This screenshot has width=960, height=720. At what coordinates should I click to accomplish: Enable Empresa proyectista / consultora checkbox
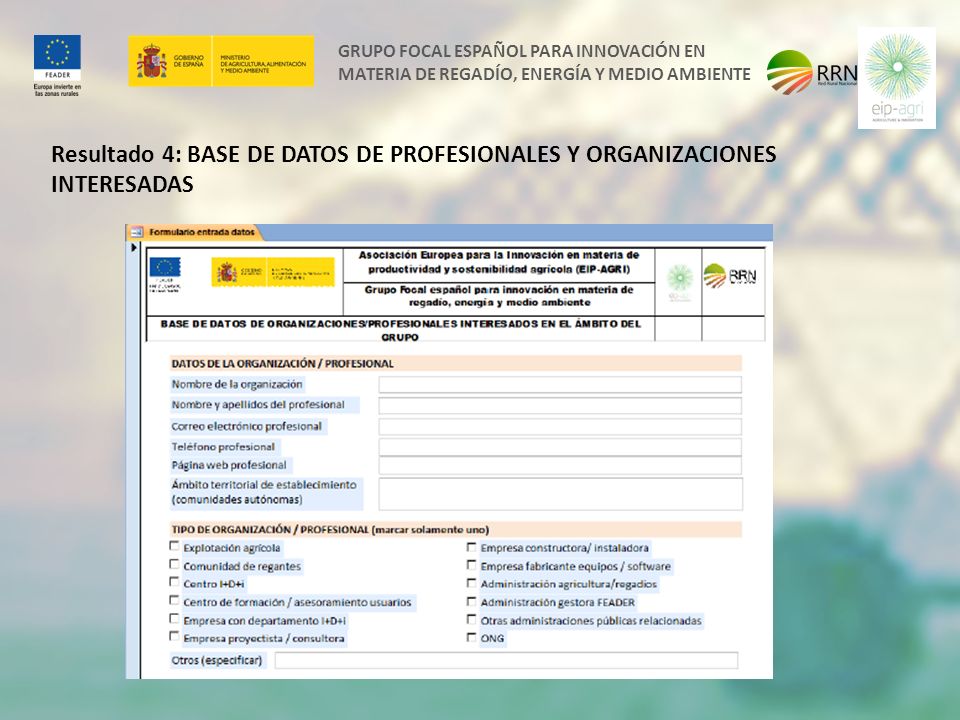tap(174, 637)
